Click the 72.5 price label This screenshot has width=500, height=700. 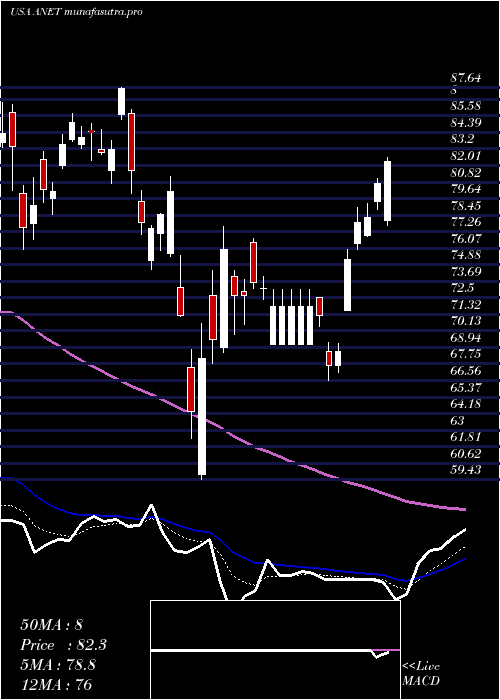point(462,288)
